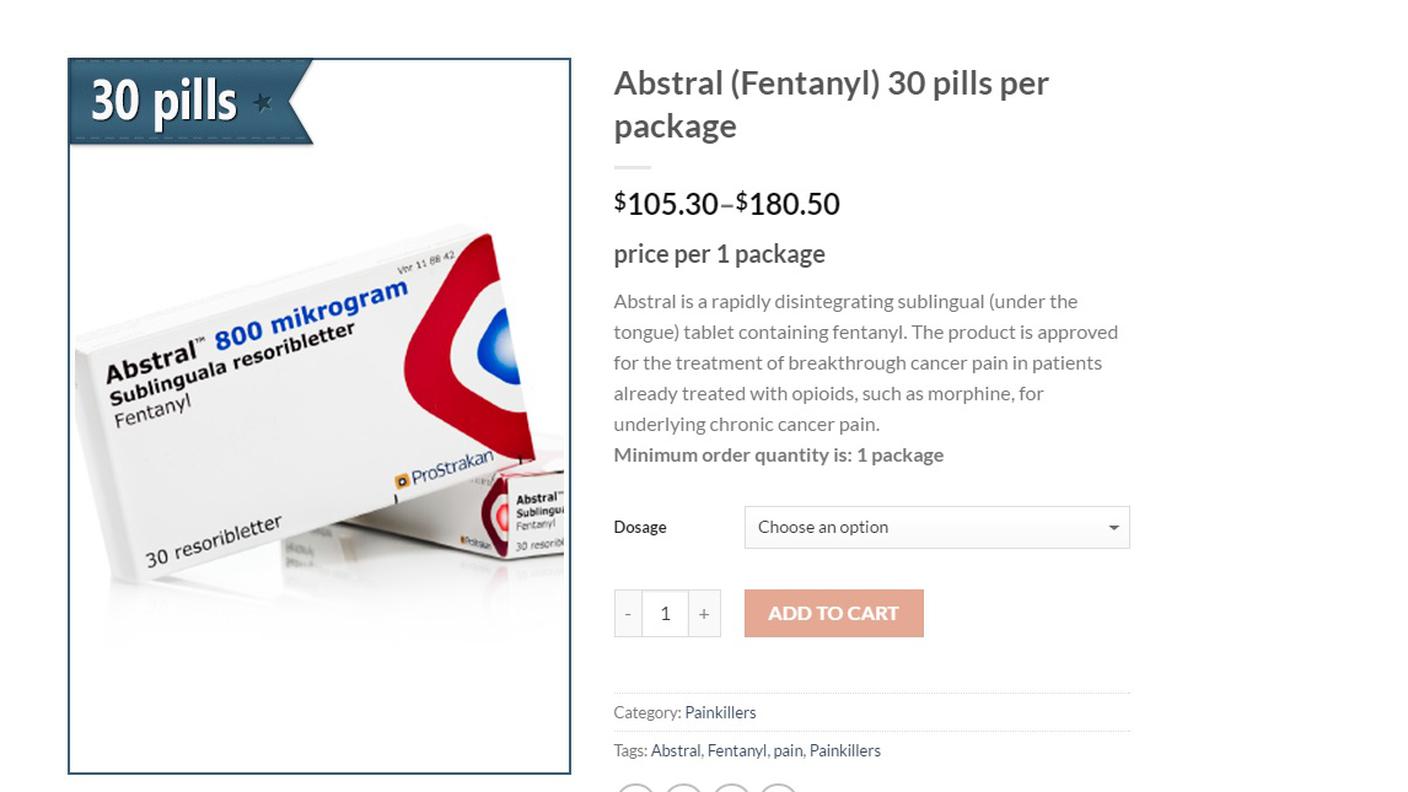Open the Painkillers category link
1408x792 pixels.
click(x=720, y=712)
